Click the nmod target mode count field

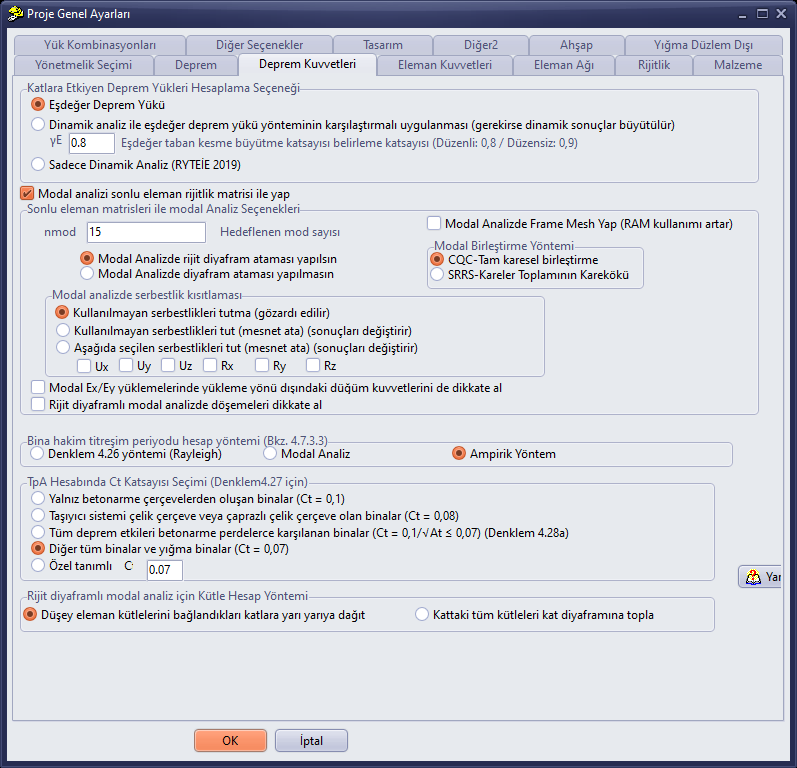point(146,232)
